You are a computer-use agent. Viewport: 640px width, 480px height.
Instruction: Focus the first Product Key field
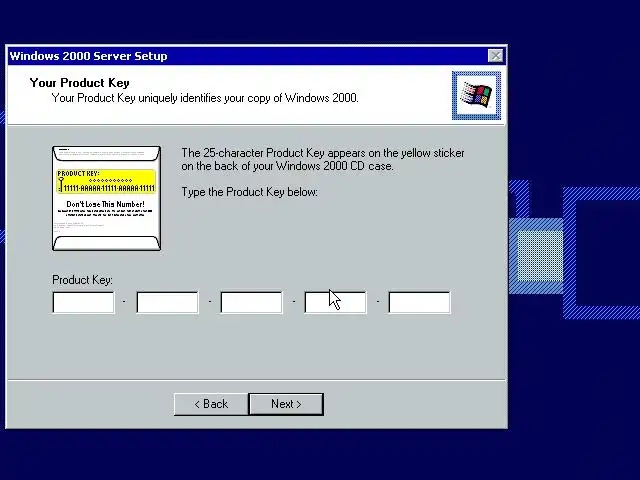(84, 302)
